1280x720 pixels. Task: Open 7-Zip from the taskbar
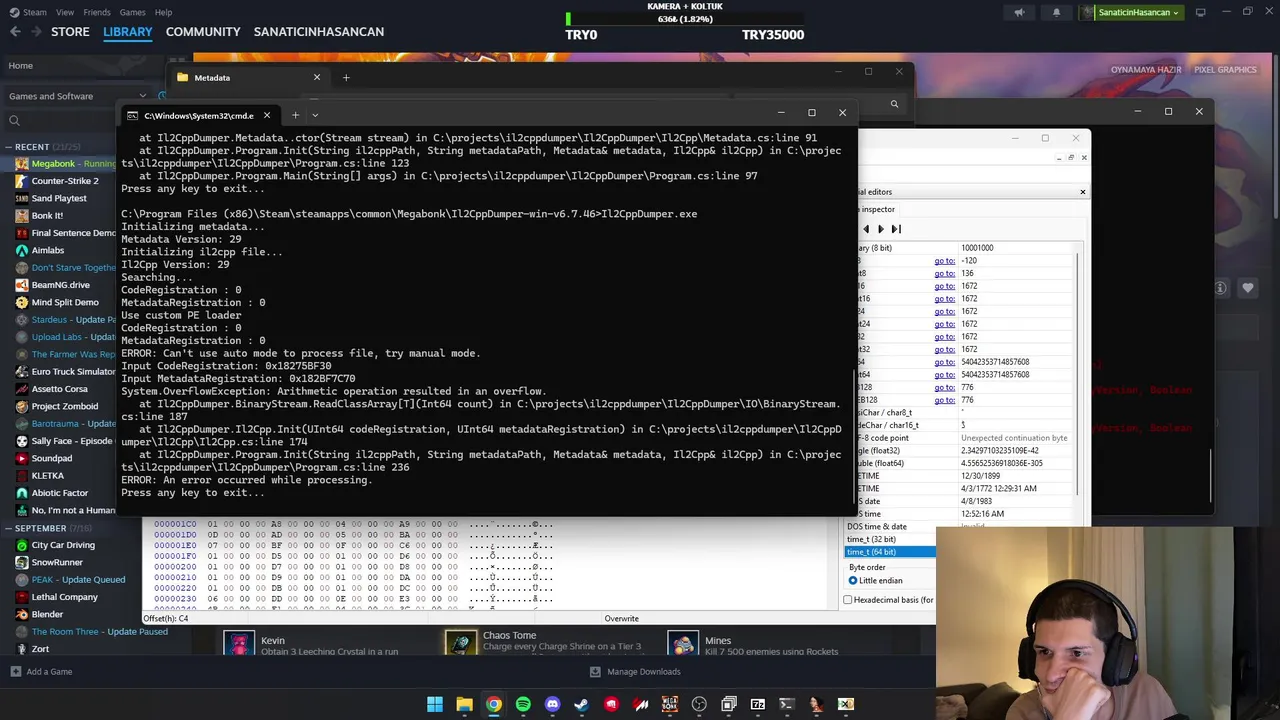(x=758, y=704)
